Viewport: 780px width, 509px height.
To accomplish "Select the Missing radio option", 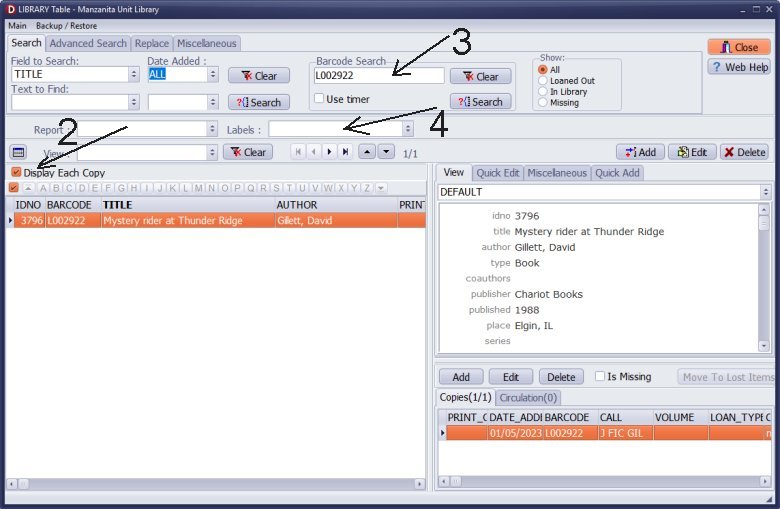I will tap(543, 102).
